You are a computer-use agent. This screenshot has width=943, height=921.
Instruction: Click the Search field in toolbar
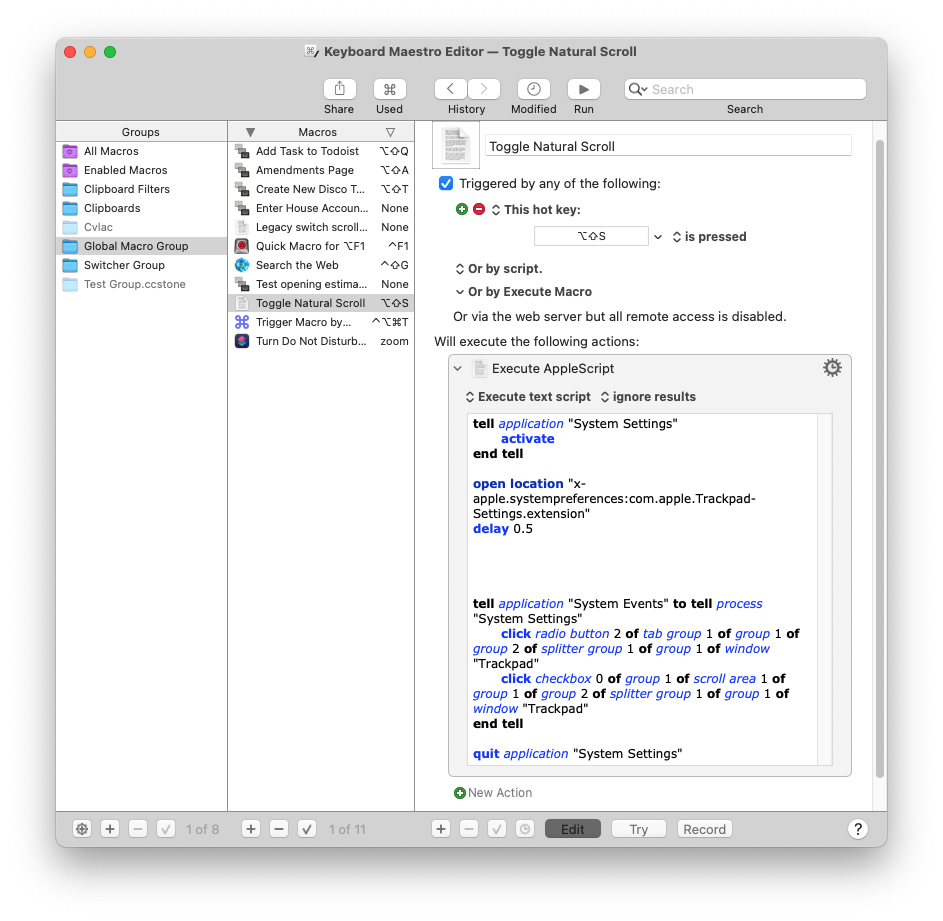(745, 89)
